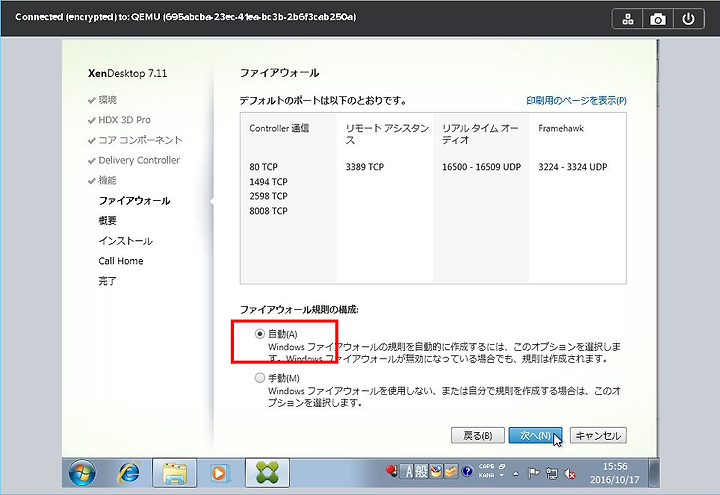Click the console network connections icon
The image size is (720, 495).
click(628, 19)
